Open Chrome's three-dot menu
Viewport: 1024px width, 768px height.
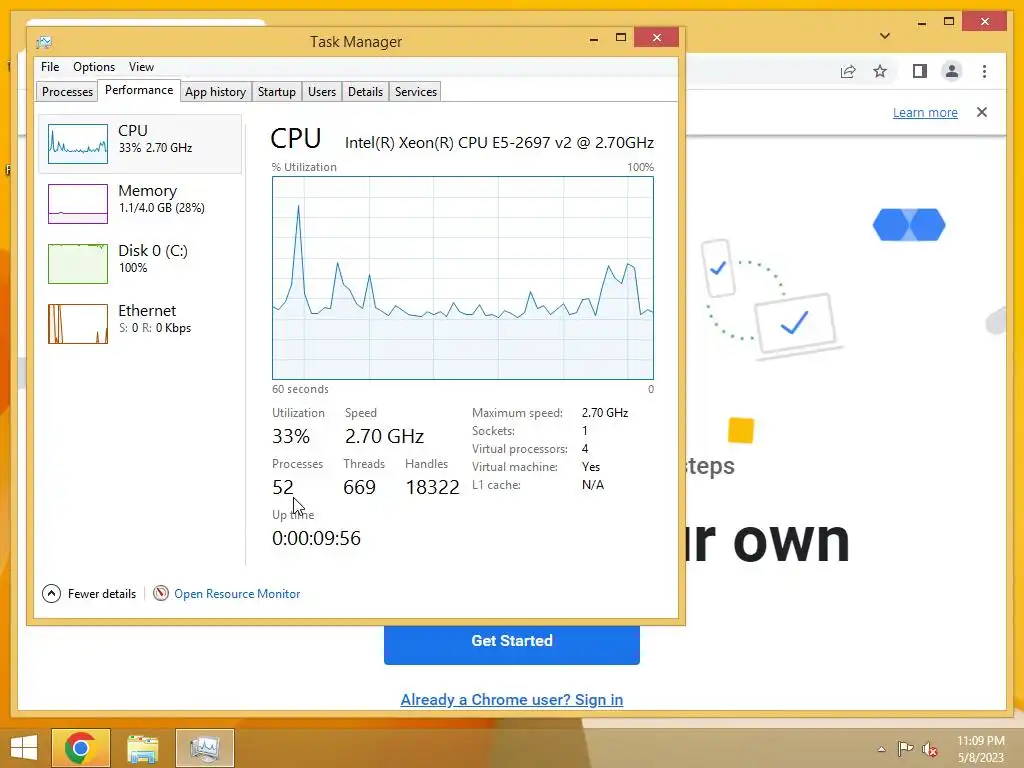coord(984,71)
